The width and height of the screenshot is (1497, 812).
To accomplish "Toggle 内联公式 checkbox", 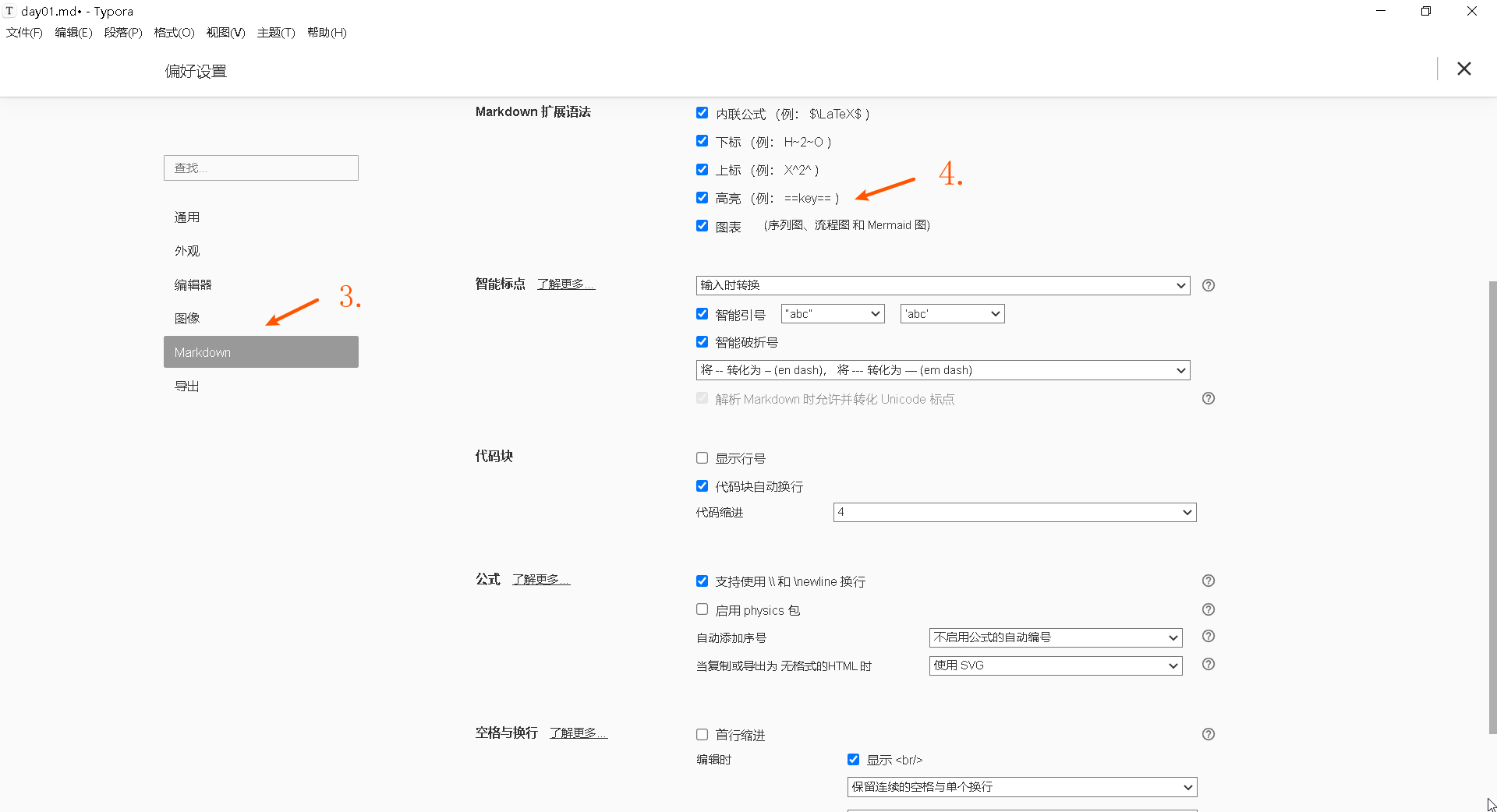I will [x=702, y=113].
